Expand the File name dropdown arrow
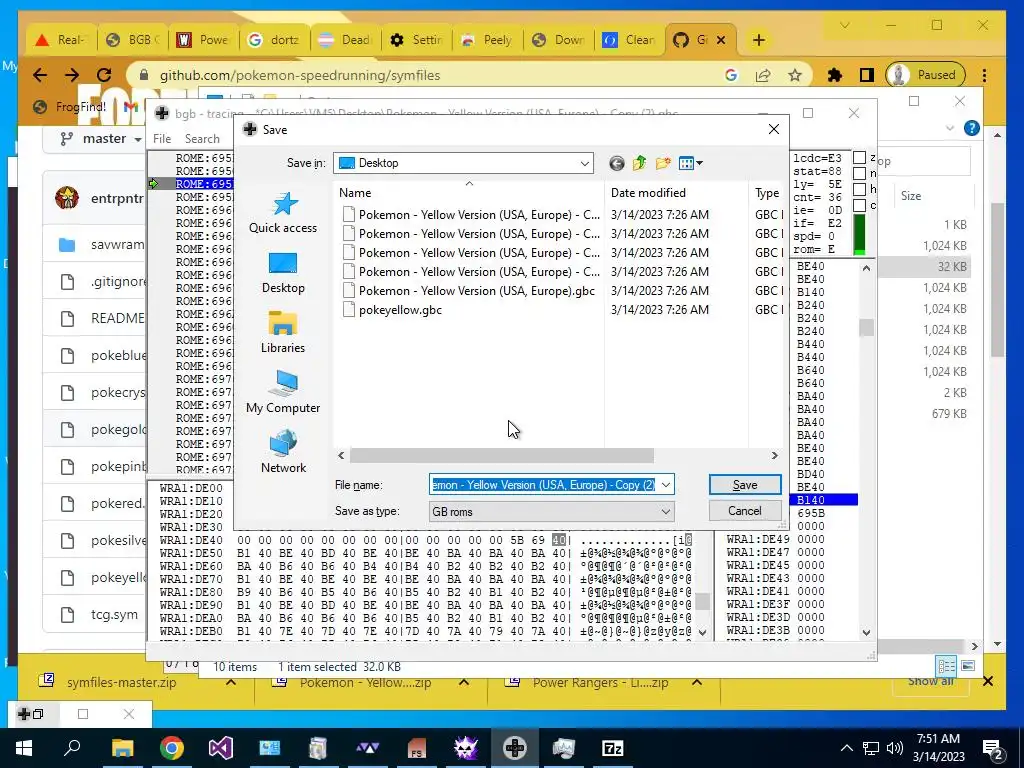The image size is (1024, 768). point(665,485)
